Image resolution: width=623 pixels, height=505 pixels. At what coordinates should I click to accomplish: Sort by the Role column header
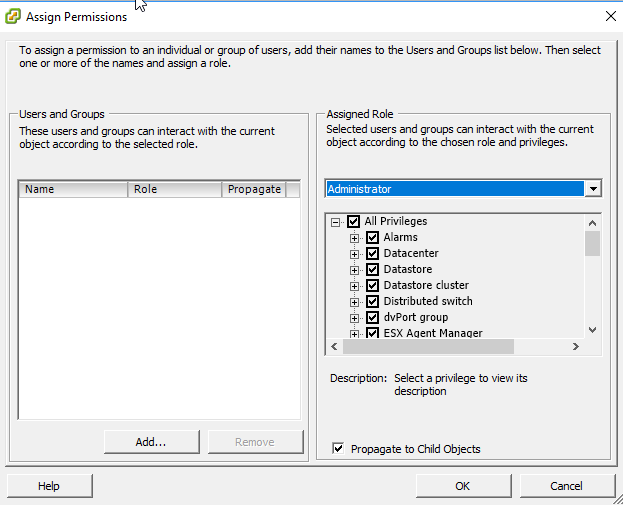[x=174, y=190]
